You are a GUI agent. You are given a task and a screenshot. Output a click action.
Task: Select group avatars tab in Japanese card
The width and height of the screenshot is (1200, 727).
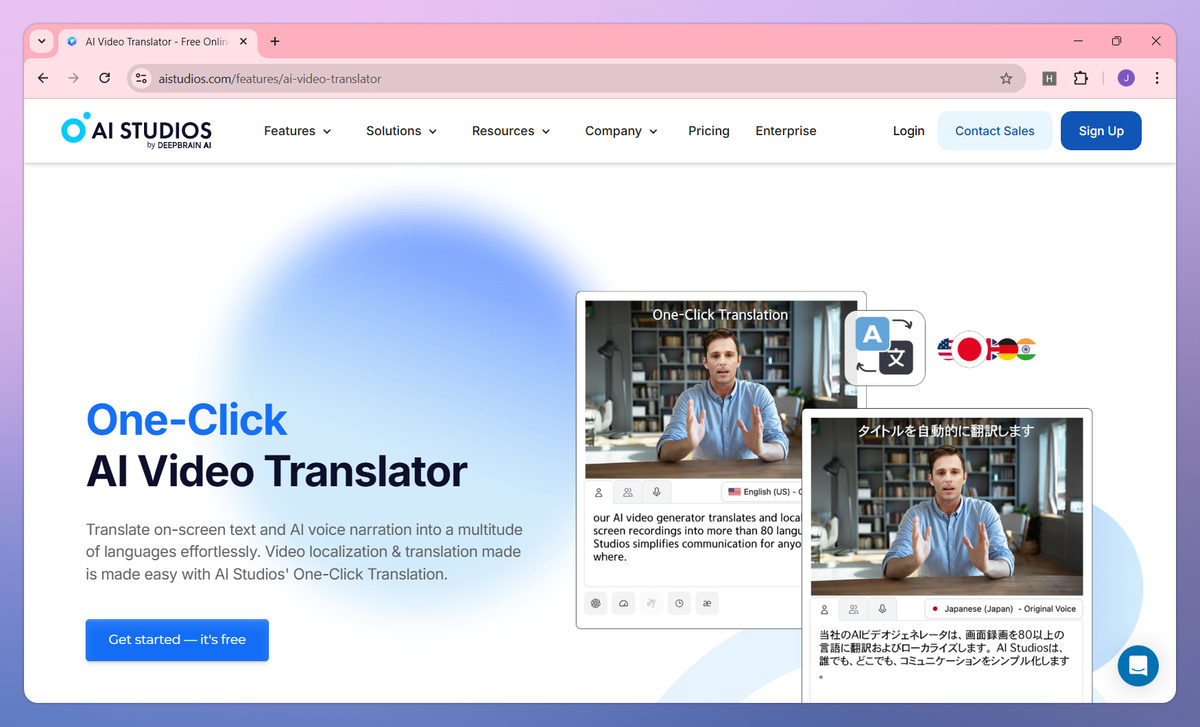point(853,609)
